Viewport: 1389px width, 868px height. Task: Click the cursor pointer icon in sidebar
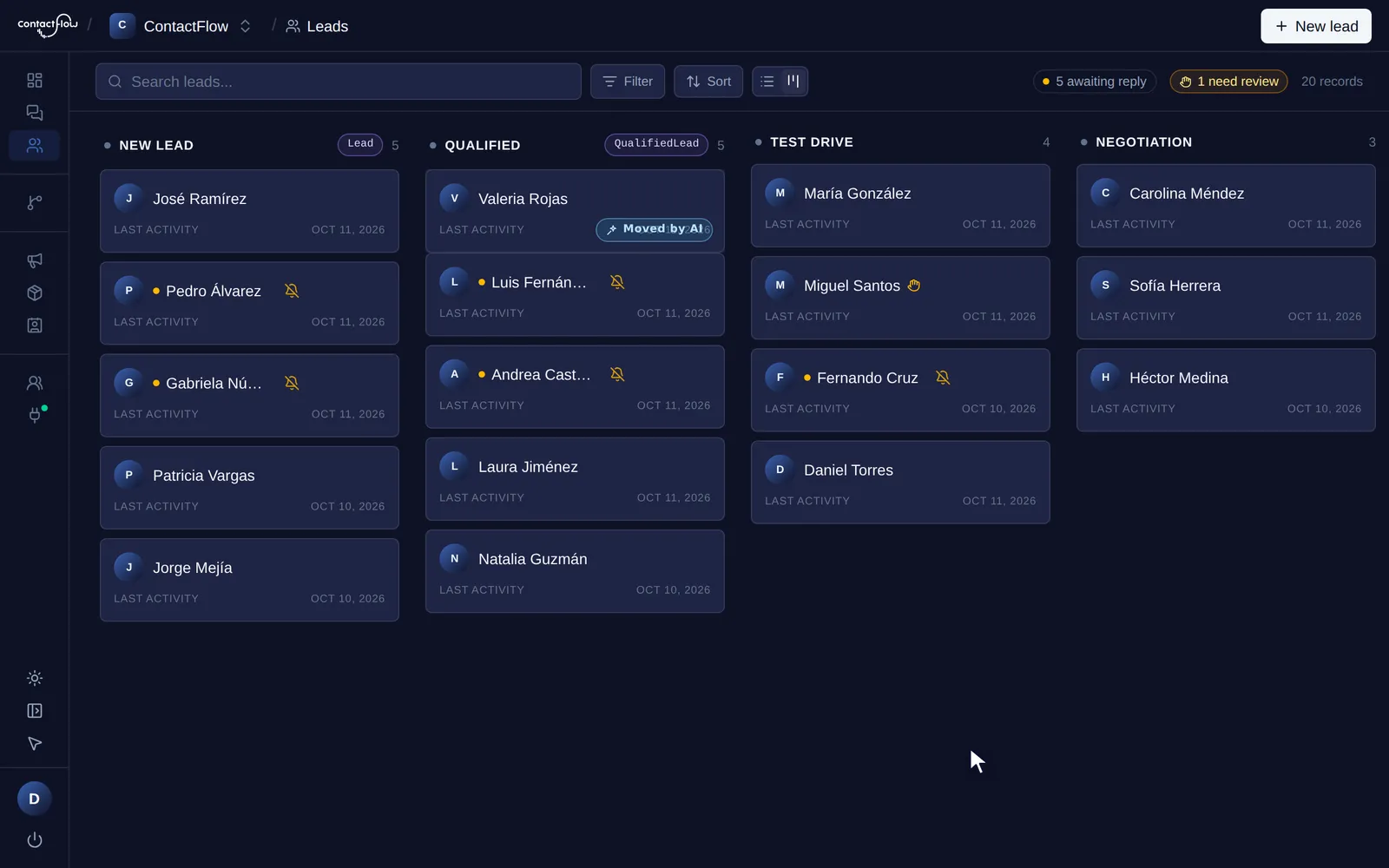click(x=35, y=743)
